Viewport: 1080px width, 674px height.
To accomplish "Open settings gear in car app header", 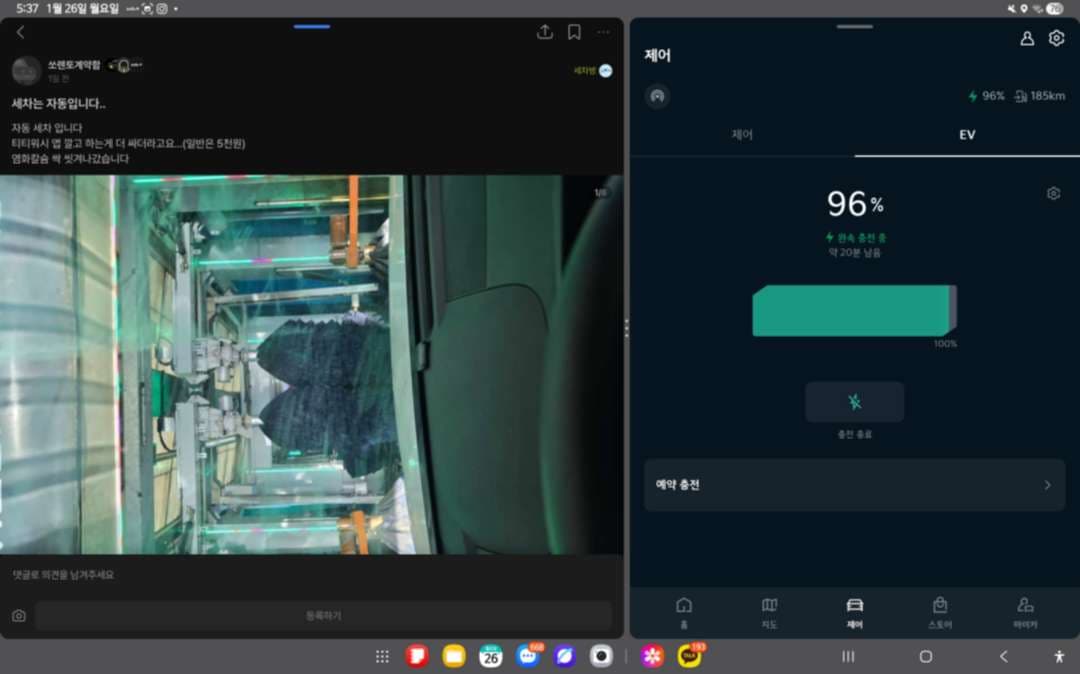I will [x=1056, y=38].
